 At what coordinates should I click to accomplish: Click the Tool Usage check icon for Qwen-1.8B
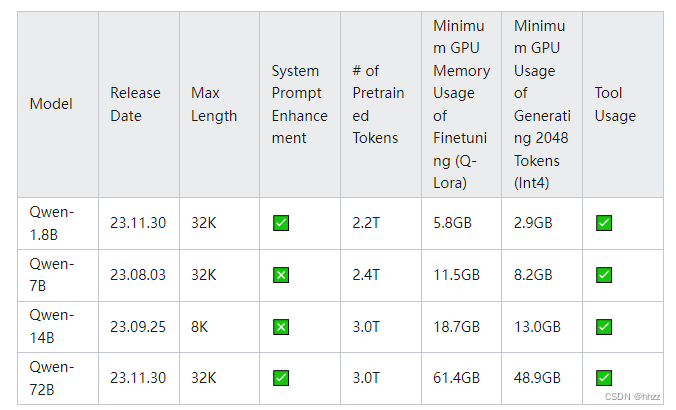pyautogui.click(x=604, y=223)
